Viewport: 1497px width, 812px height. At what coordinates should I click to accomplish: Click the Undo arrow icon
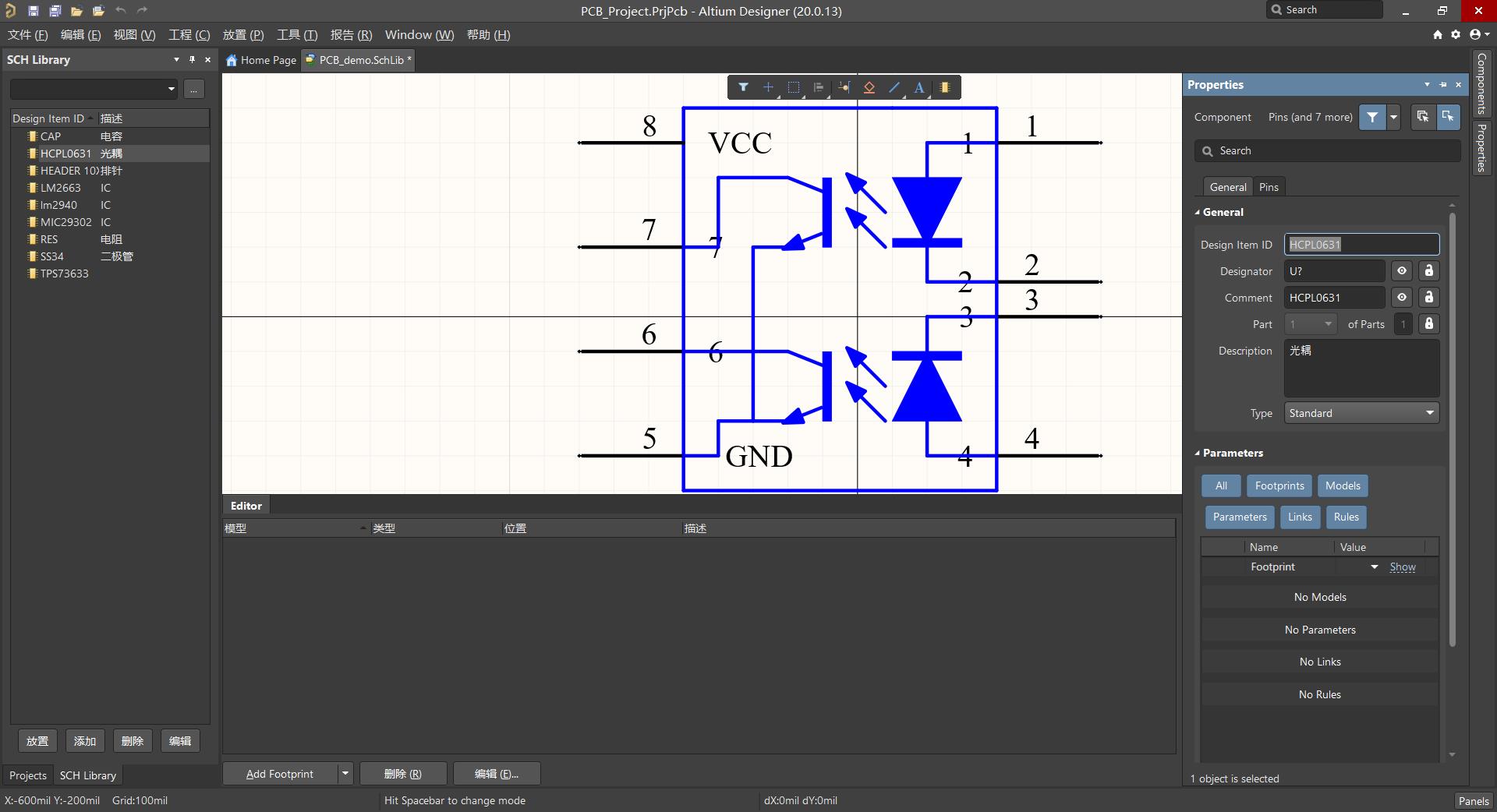tap(120, 11)
